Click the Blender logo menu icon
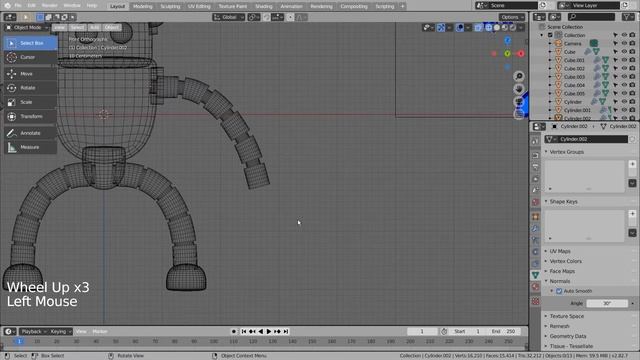Viewport: 640px width, 360px height. click(x=7, y=6)
